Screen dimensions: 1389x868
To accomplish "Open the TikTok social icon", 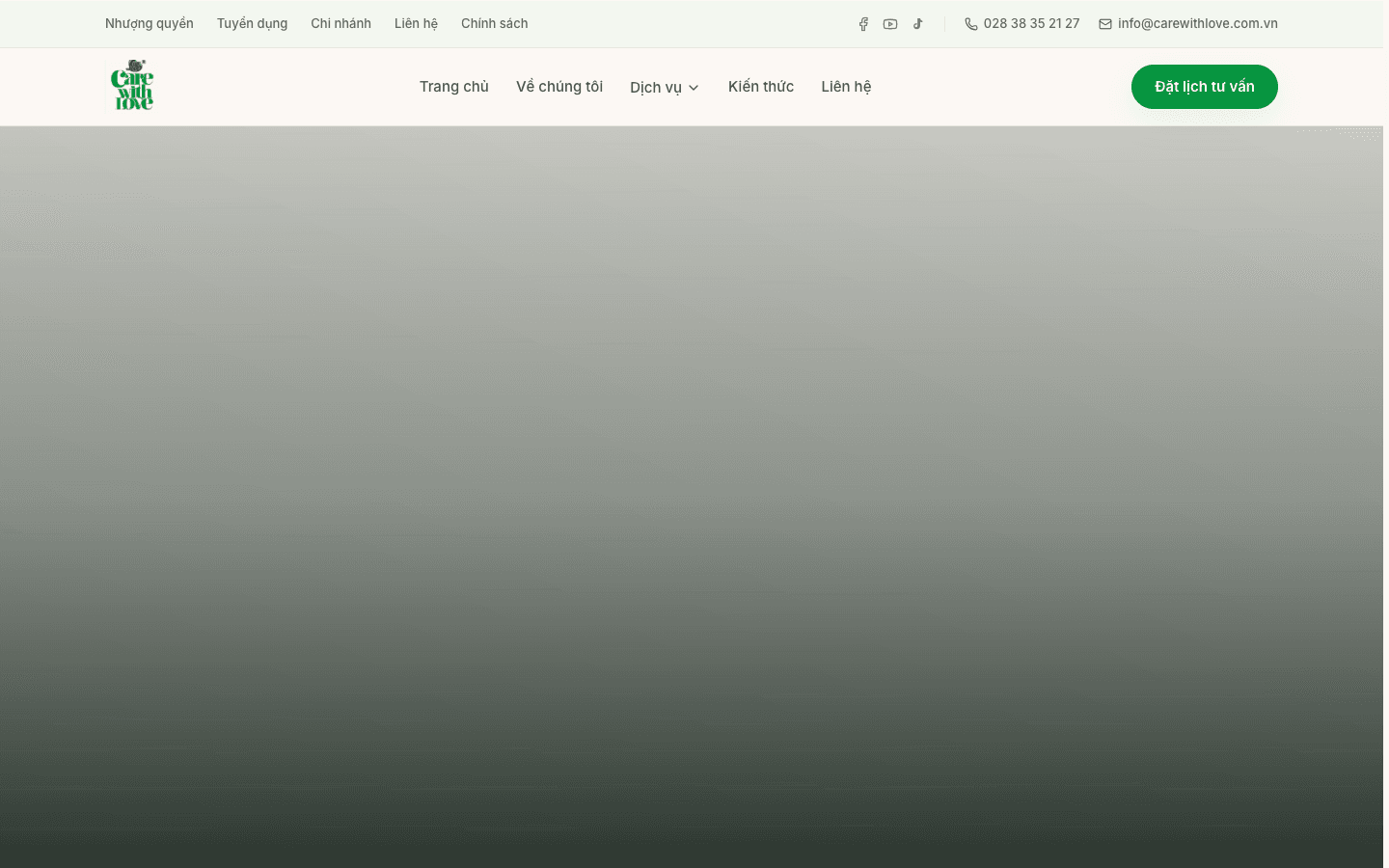I will pos(917,24).
